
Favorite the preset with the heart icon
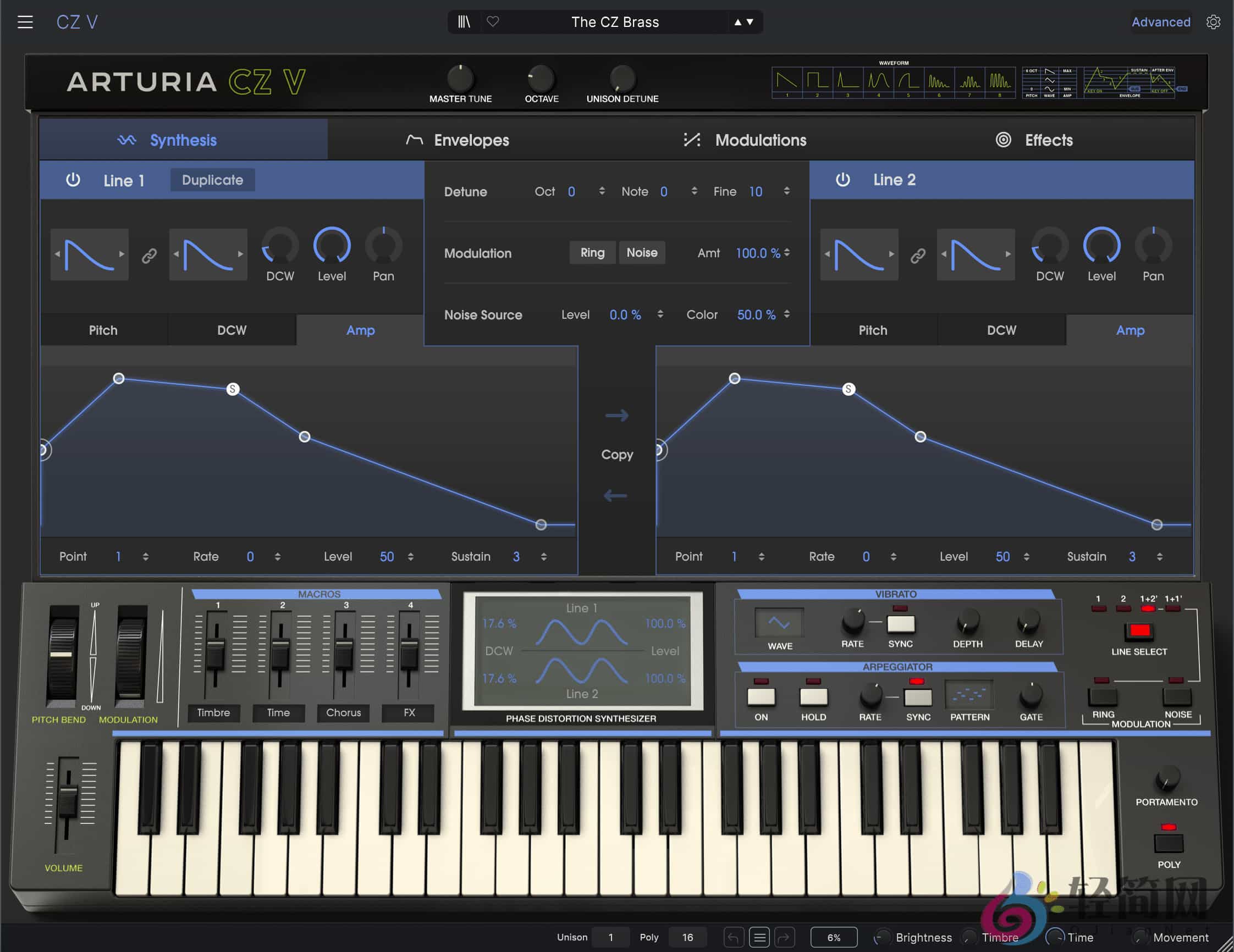coord(493,22)
